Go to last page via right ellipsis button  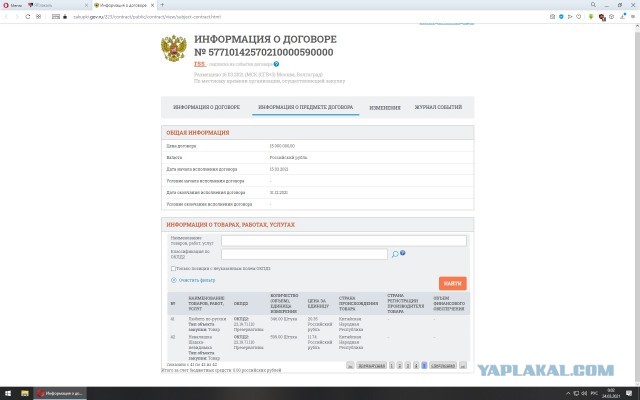coord(462,366)
